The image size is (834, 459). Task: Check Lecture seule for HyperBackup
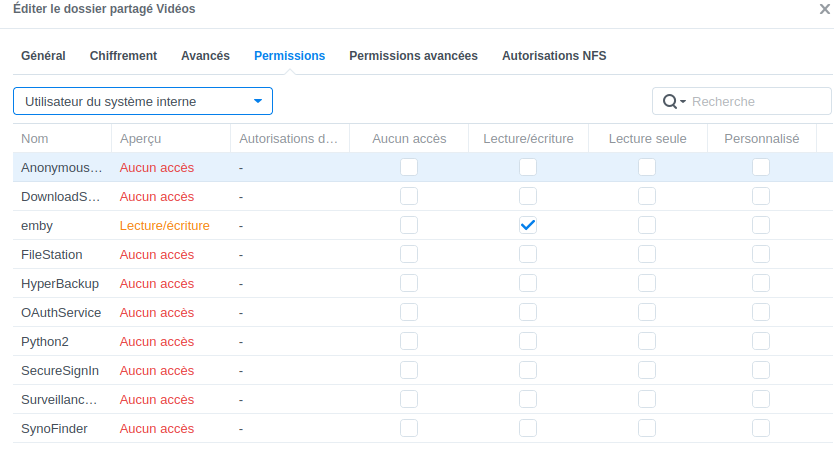pyautogui.click(x=647, y=283)
